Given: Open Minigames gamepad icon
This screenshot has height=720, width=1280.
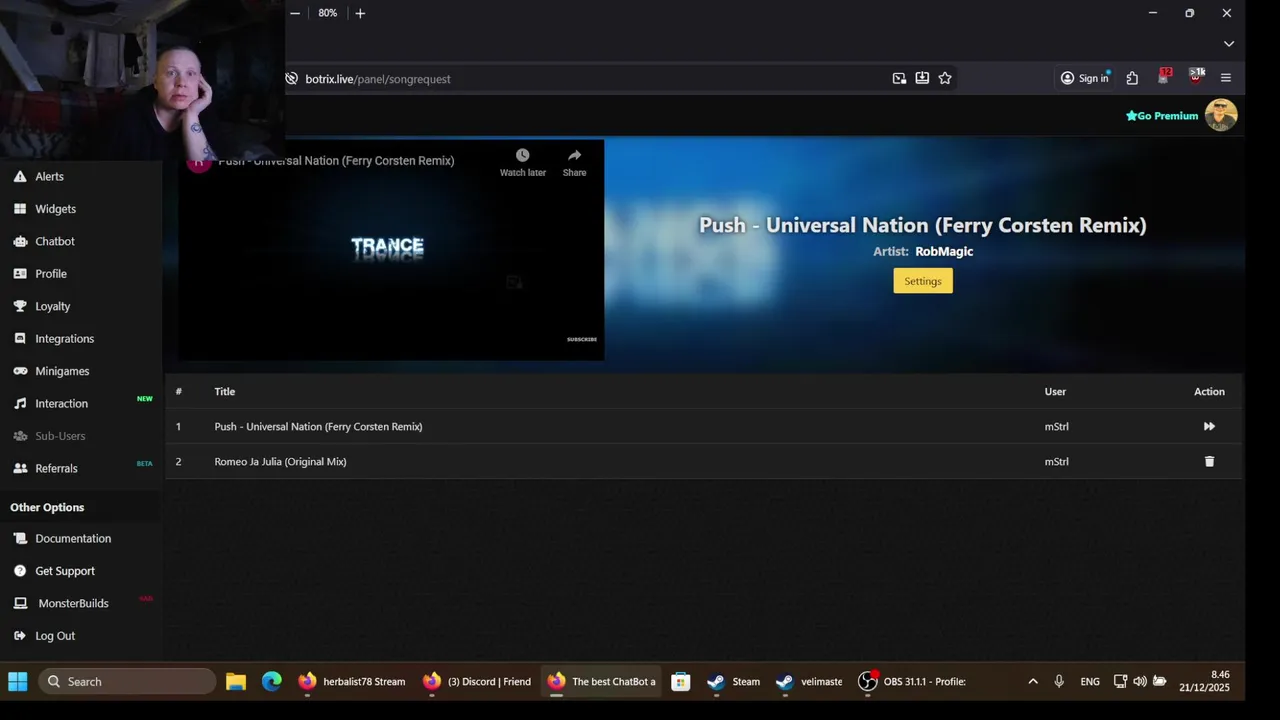Looking at the screenshot, I should tap(20, 371).
